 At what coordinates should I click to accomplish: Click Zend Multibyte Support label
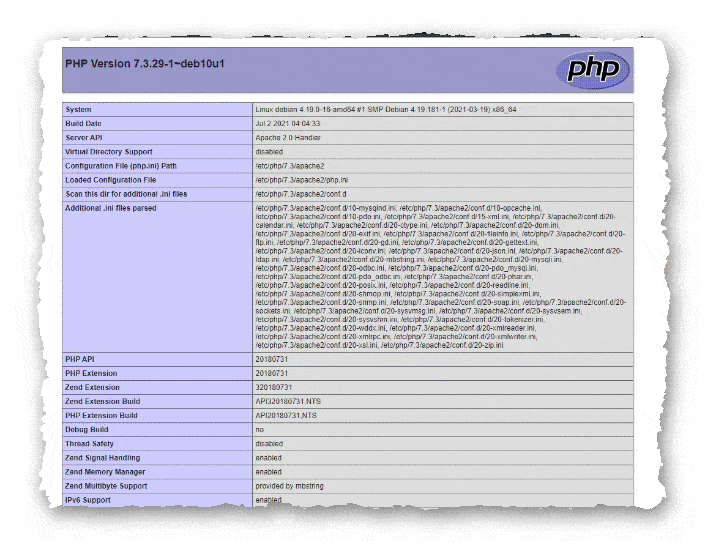click(x=106, y=486)
